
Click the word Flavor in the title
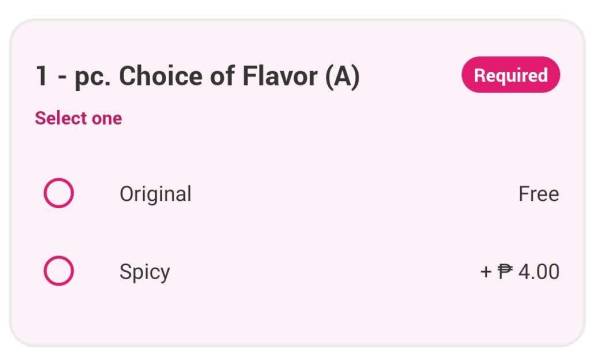(280, 76)
